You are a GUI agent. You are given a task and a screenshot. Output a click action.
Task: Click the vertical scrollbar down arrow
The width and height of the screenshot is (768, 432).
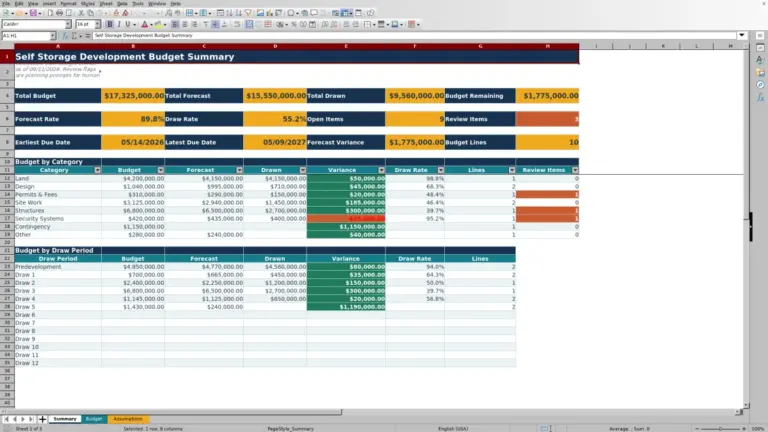[746, 405]
